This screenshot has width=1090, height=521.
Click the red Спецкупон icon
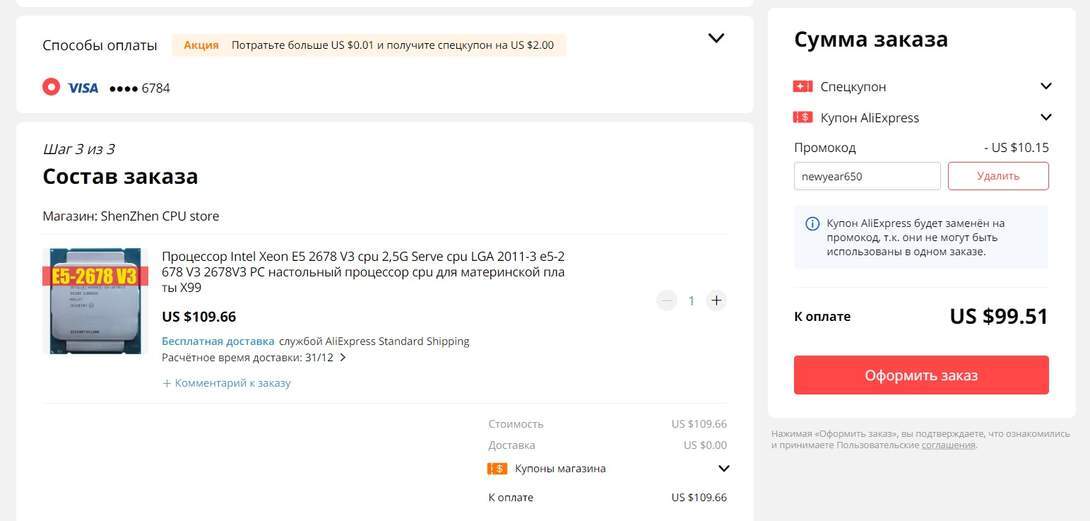click(802, 87)
